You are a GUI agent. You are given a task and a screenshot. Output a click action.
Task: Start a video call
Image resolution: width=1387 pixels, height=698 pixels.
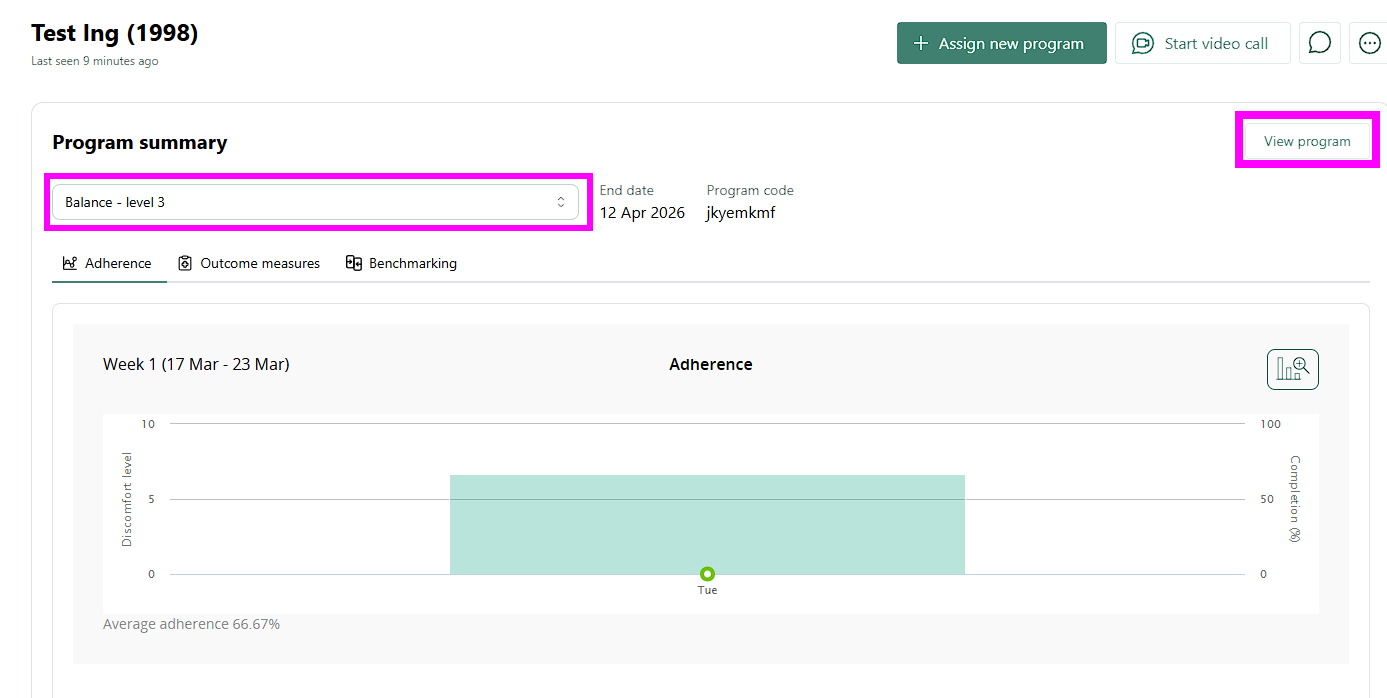[x=1203, y=43]
